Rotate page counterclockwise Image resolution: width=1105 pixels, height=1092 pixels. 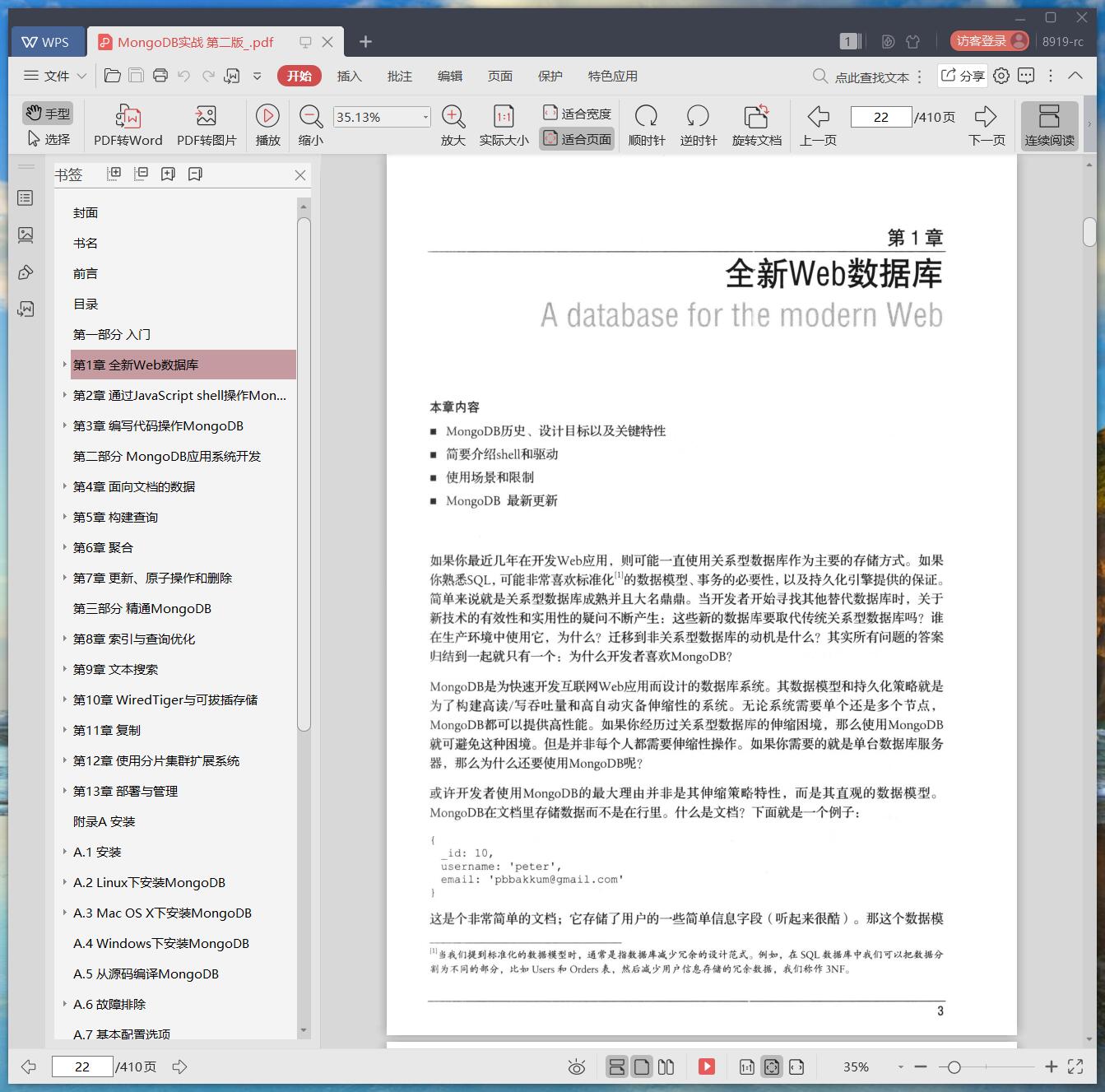tap(698, 125)
